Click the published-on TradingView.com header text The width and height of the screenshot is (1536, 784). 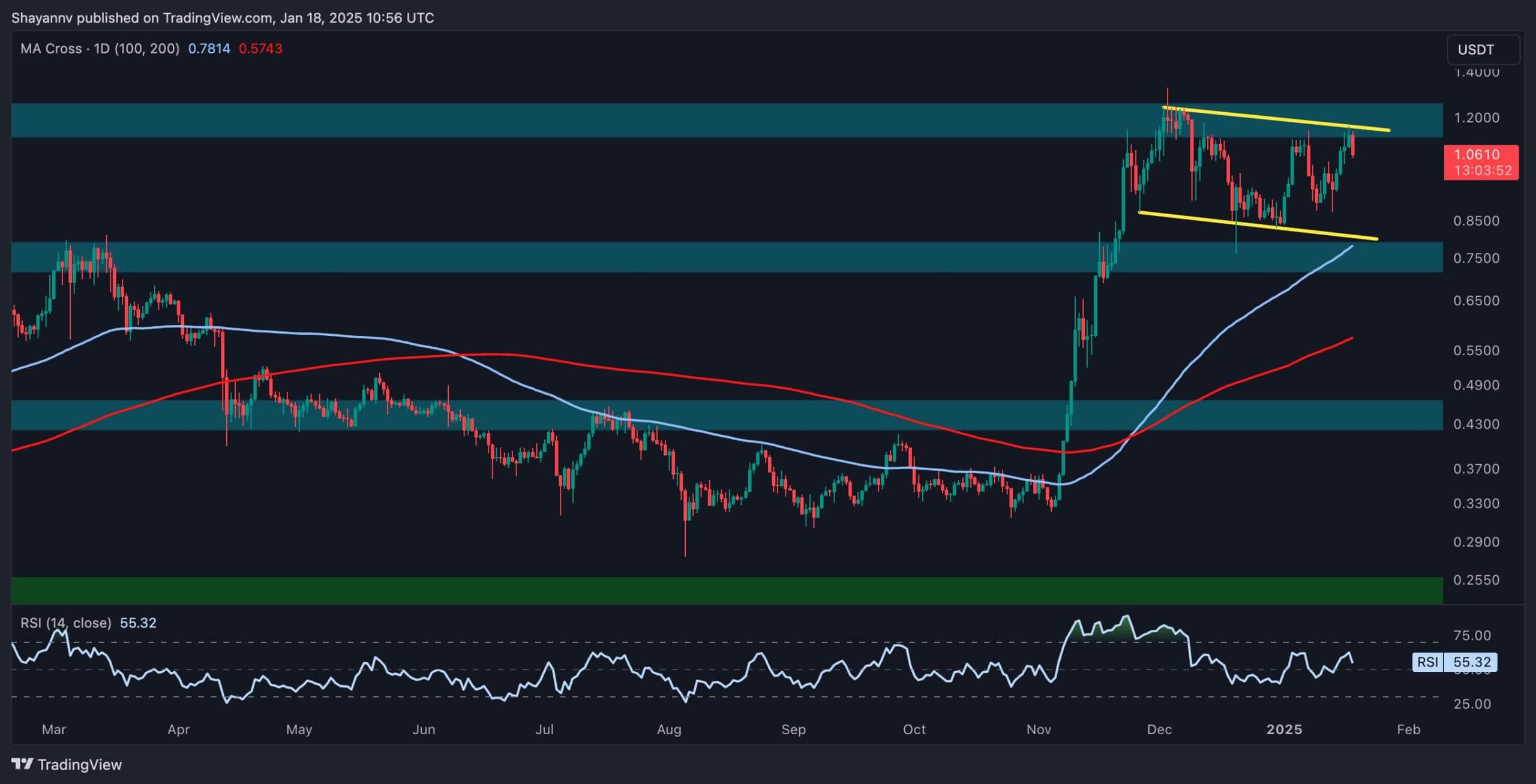(x=223, y=17)
